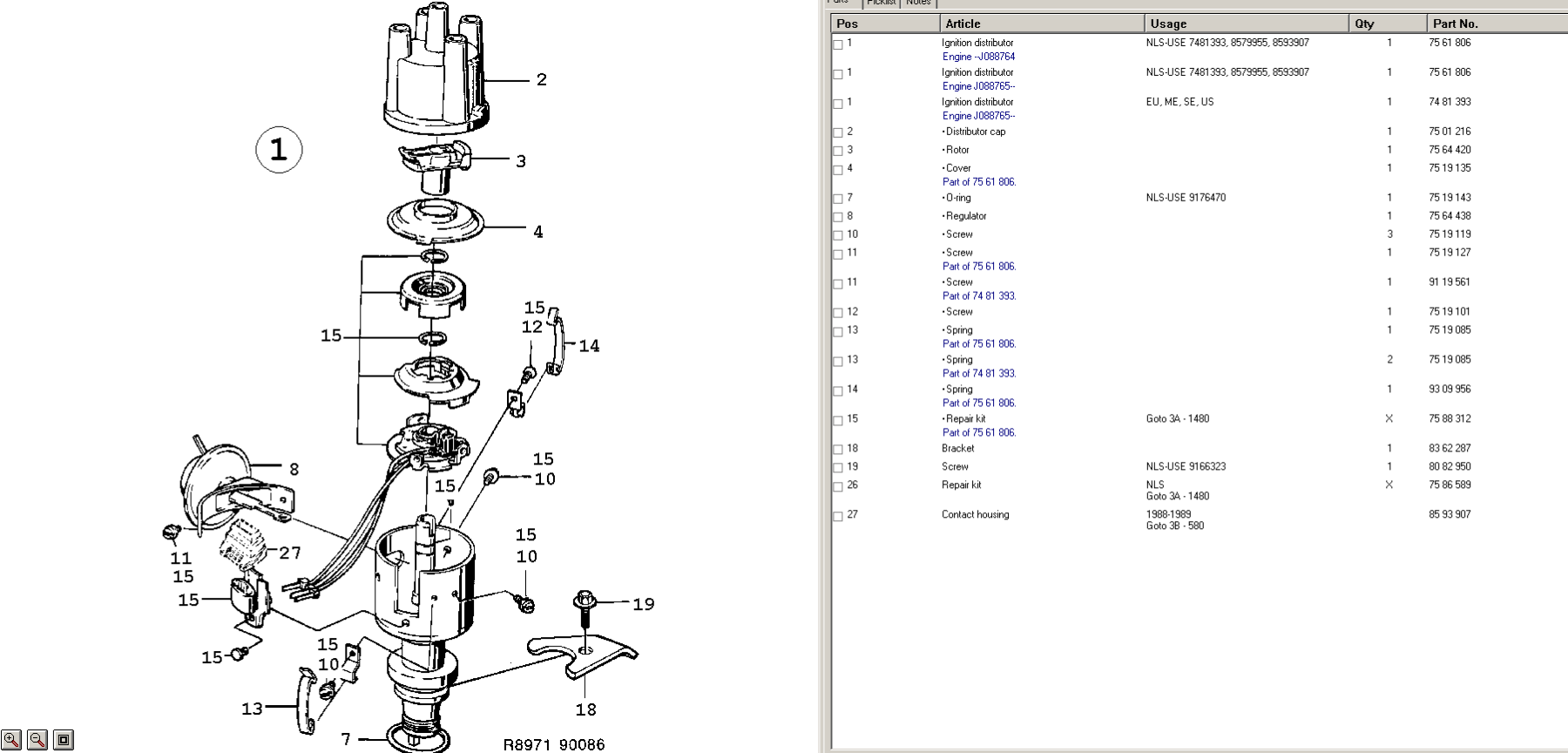The height and width of the screenshot is (753, 1568).
Task: Select the Contact housing row text
Action: point(975,515)
